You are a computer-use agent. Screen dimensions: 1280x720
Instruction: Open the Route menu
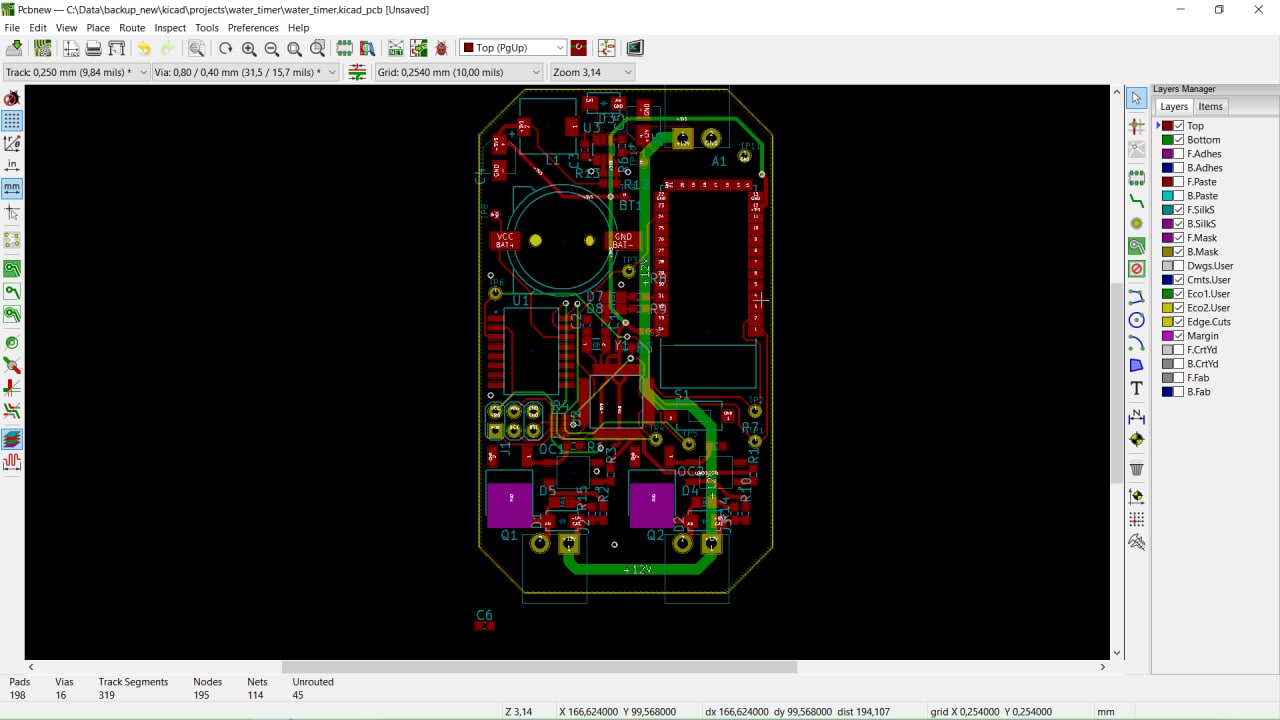132,28
